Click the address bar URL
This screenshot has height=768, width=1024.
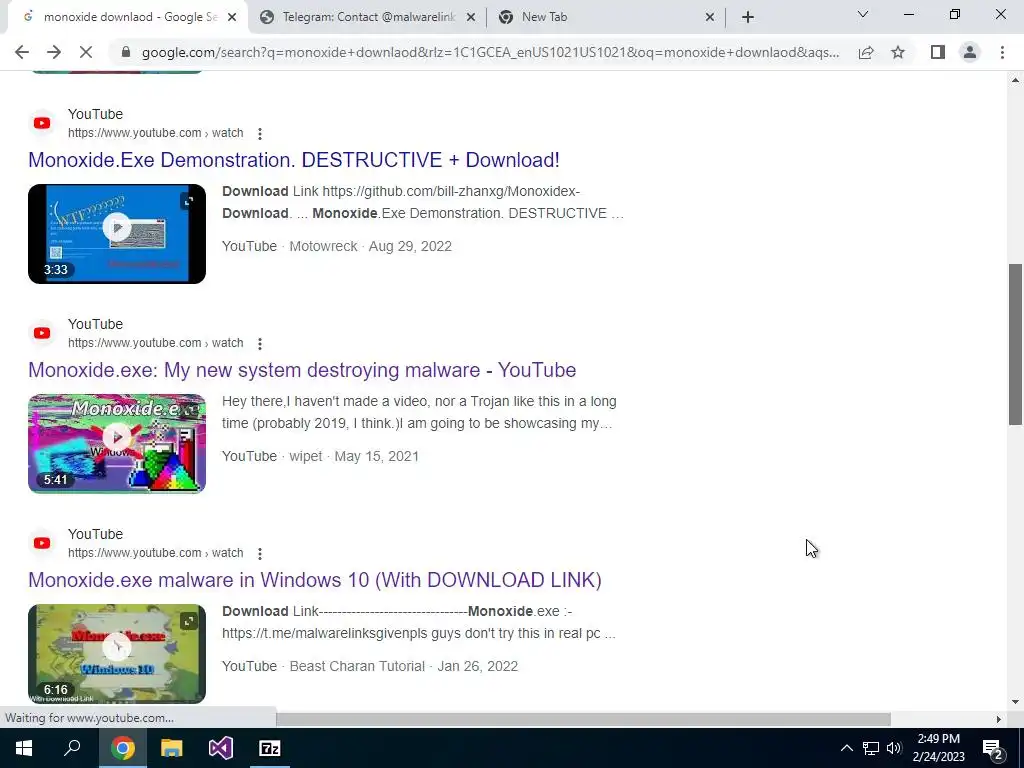(490, 52)
